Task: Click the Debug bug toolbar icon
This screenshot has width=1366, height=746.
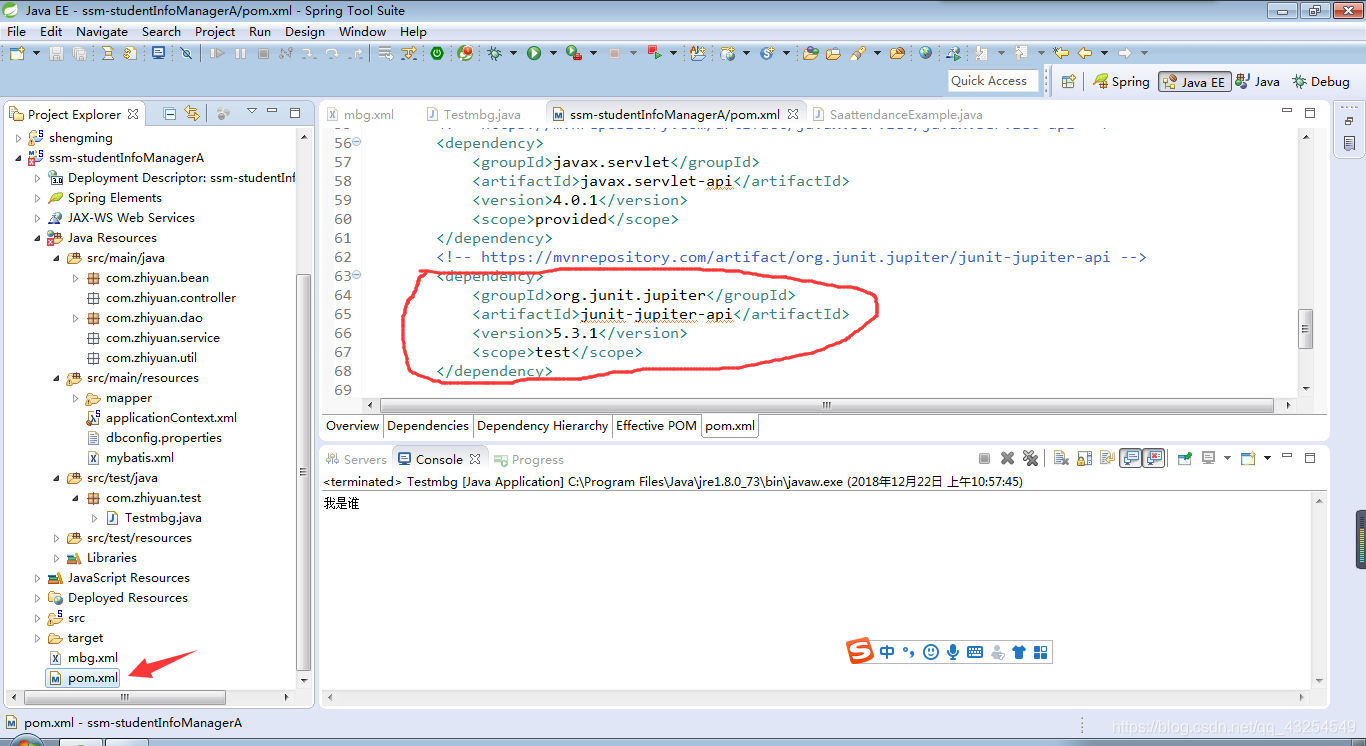Action: pyautogui.click(x=494, y=53)
